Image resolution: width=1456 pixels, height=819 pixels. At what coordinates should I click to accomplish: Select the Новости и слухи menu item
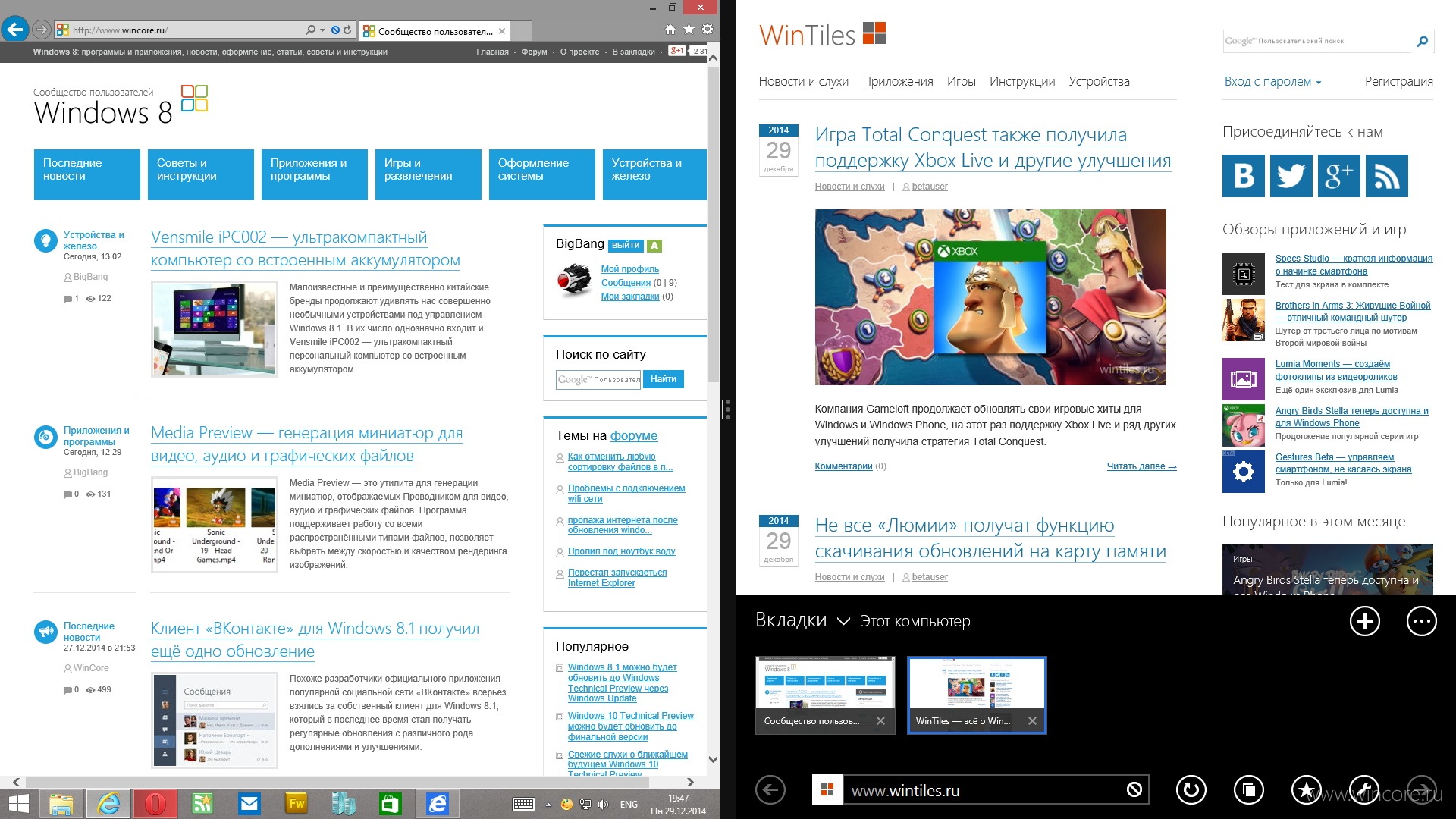click(x=803, y=81)
